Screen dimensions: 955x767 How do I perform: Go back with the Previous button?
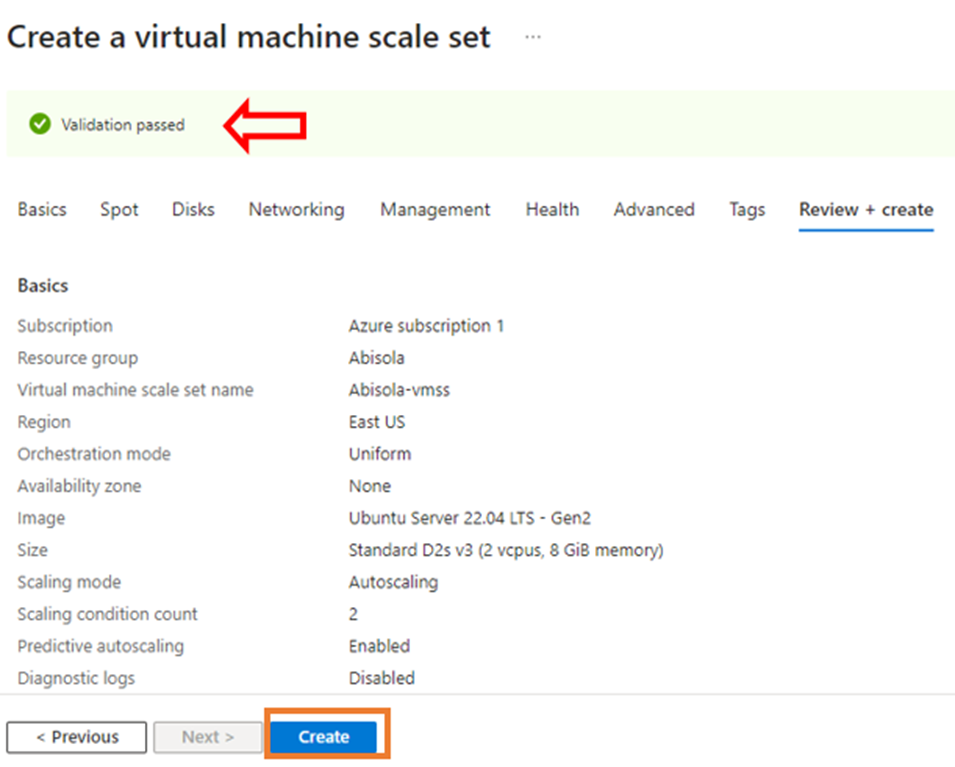[x=77, y=737]
